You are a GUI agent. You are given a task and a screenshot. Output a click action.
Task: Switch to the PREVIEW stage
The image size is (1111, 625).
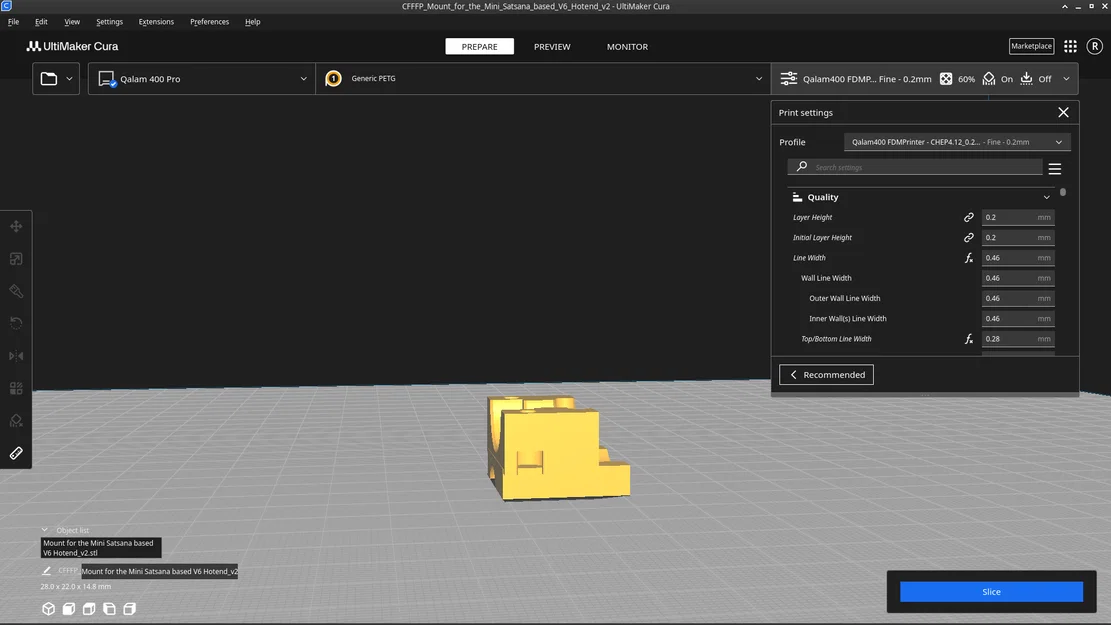552,47
